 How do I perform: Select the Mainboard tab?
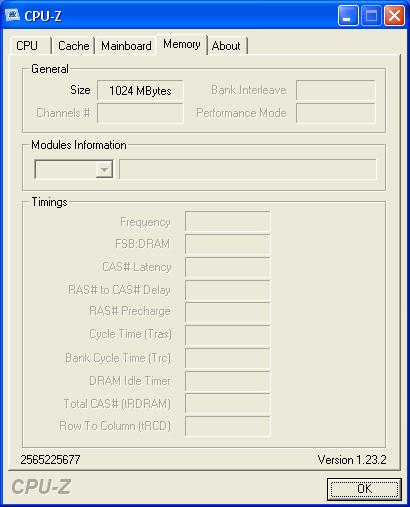click(126, 46)
